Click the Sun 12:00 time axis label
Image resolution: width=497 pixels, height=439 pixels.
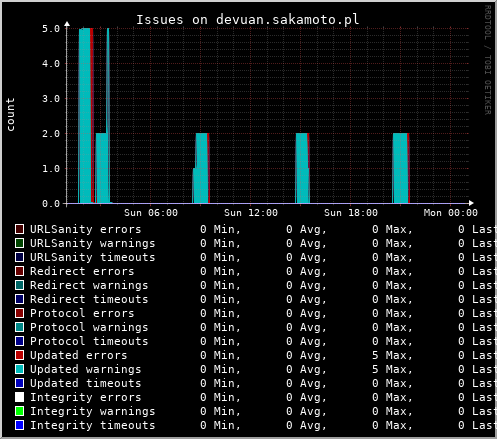251,213
